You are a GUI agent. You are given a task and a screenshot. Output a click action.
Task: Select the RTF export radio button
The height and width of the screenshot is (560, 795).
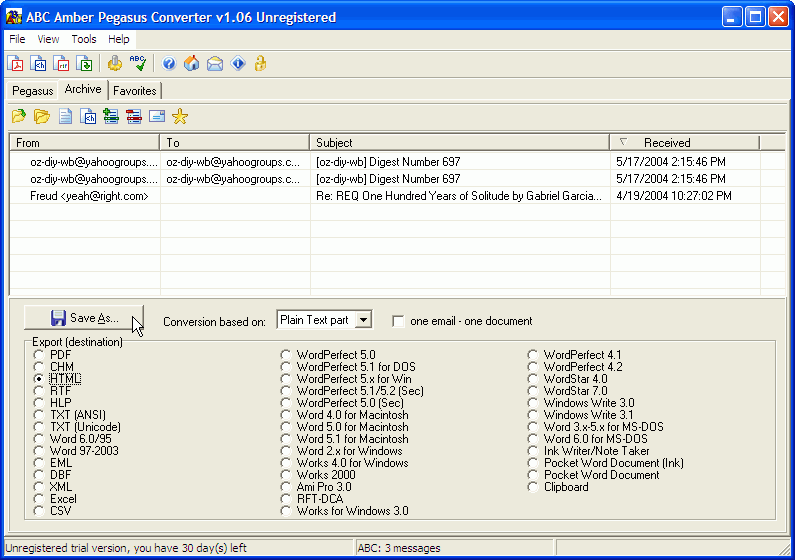point(39,391)
